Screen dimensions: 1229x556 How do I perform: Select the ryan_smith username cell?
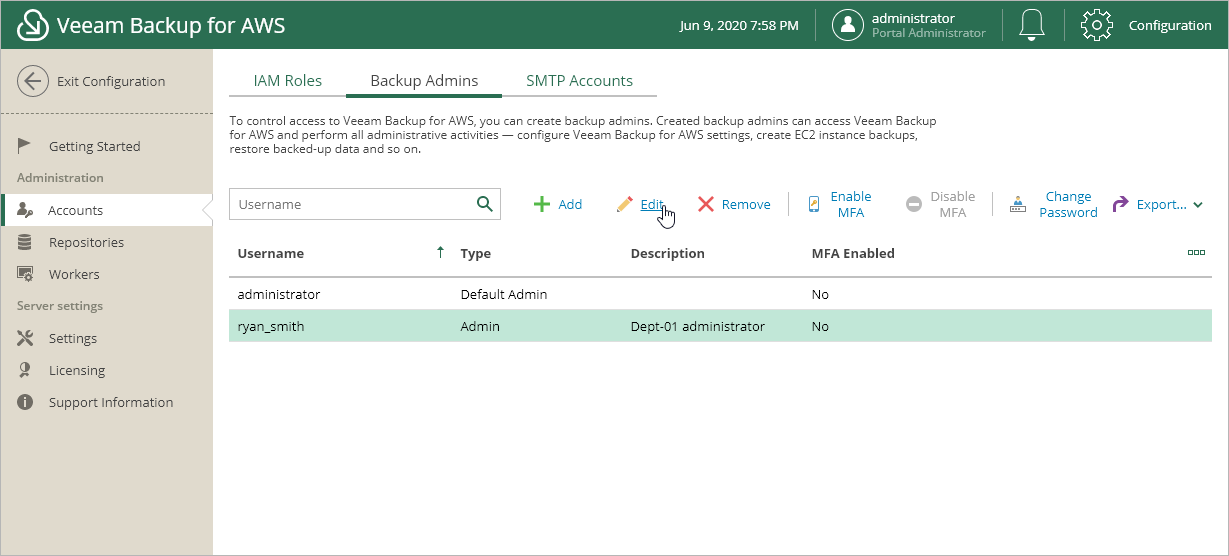click(272, 326)
